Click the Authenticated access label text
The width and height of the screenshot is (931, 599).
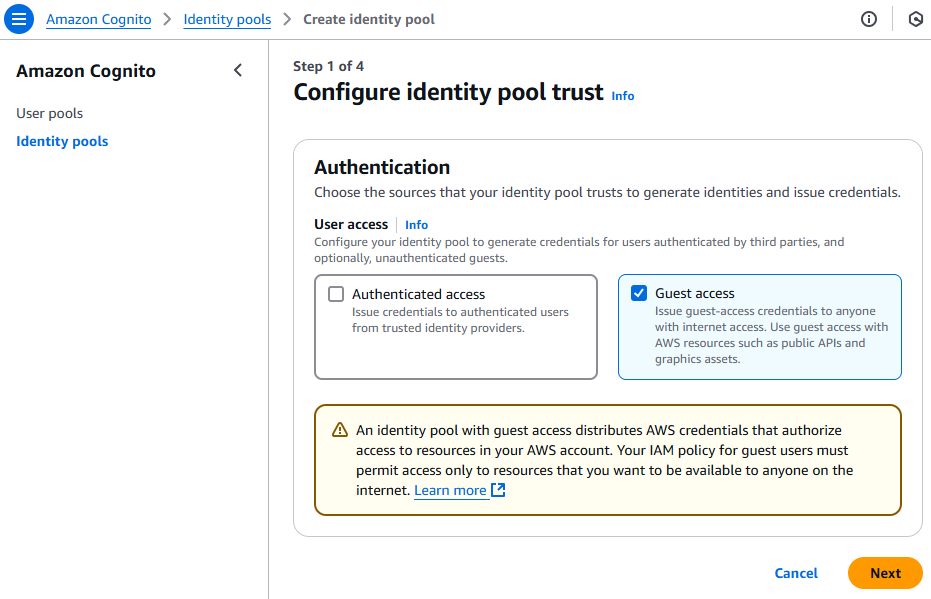419,294
